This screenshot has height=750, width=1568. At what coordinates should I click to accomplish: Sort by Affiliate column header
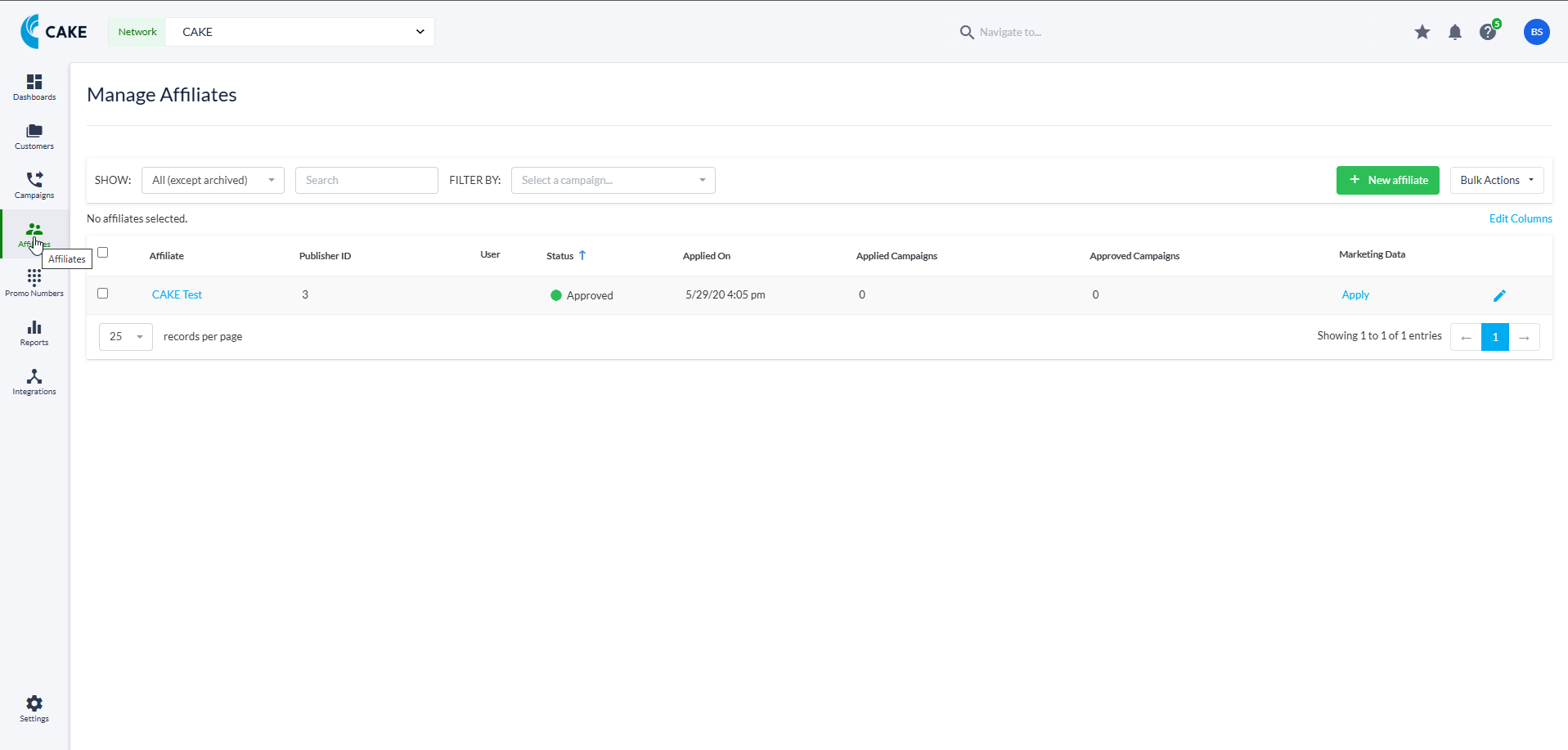(x=167, y=256)
